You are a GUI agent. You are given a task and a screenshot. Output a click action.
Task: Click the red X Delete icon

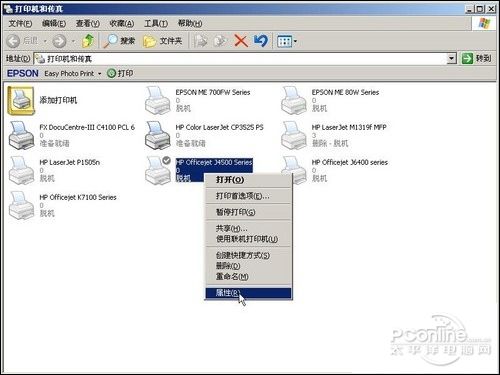[241, 41]
